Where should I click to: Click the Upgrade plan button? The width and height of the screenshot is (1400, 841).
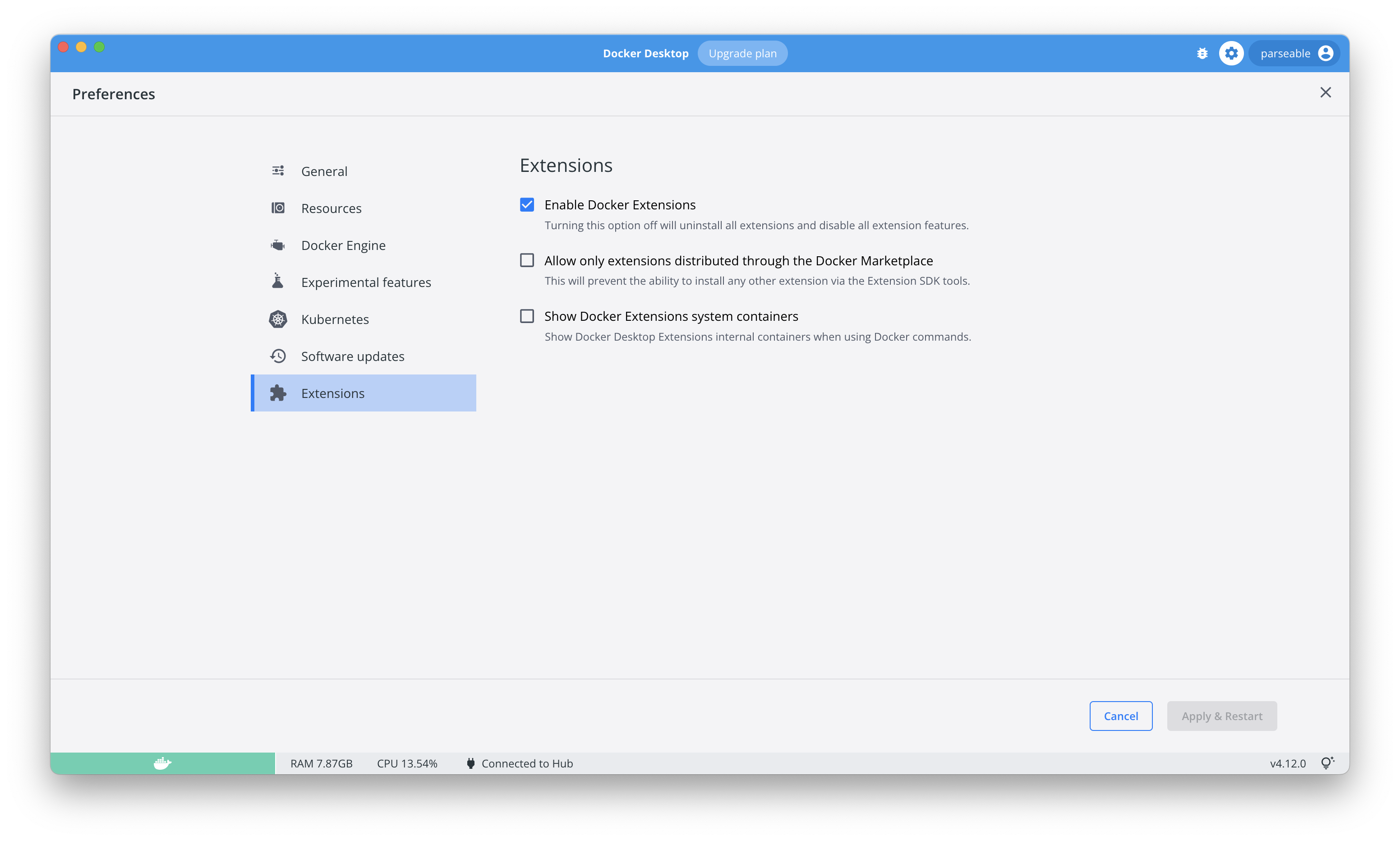(742, 53)
